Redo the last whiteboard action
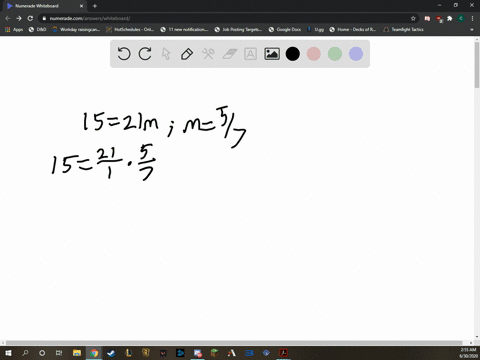The width and height of the screenshot is (480, 360). [x=145, y=54]
